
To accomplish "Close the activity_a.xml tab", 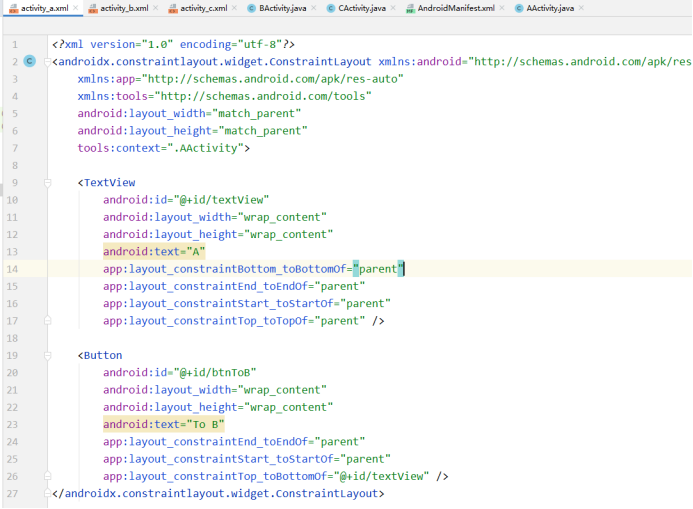I will pos(76,8).
